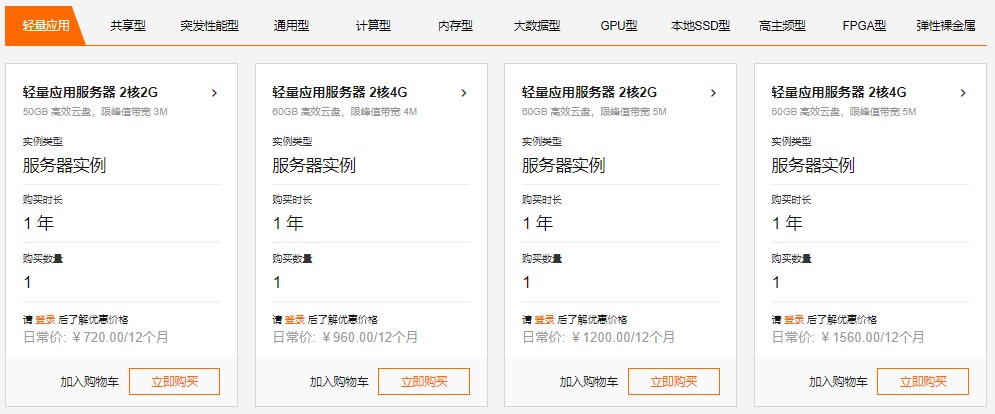Viewport: 995px width, 414px height.
Task: Switch to the 弹性裸金属 tab
Action: coord(946,26)
